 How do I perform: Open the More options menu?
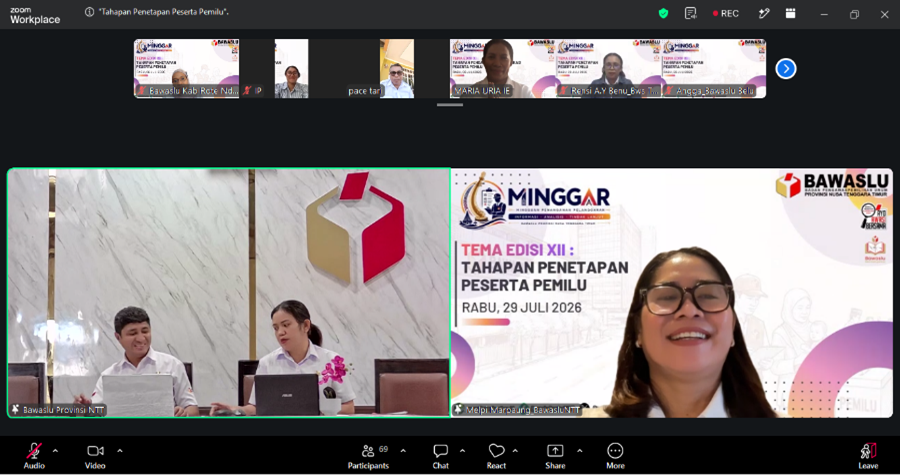[x=615, y=457]
